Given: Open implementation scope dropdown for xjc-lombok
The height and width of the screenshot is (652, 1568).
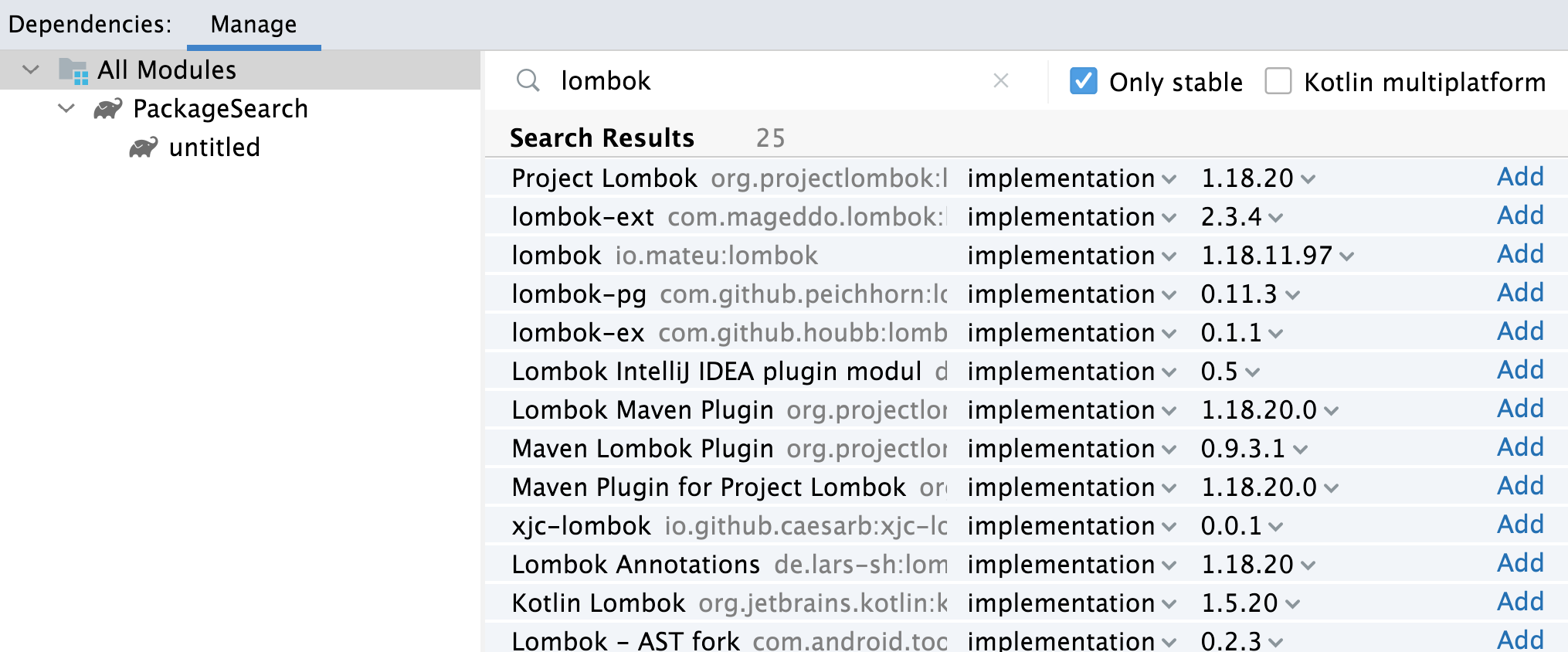Looking at the screenshot, I should [1071, 526].
